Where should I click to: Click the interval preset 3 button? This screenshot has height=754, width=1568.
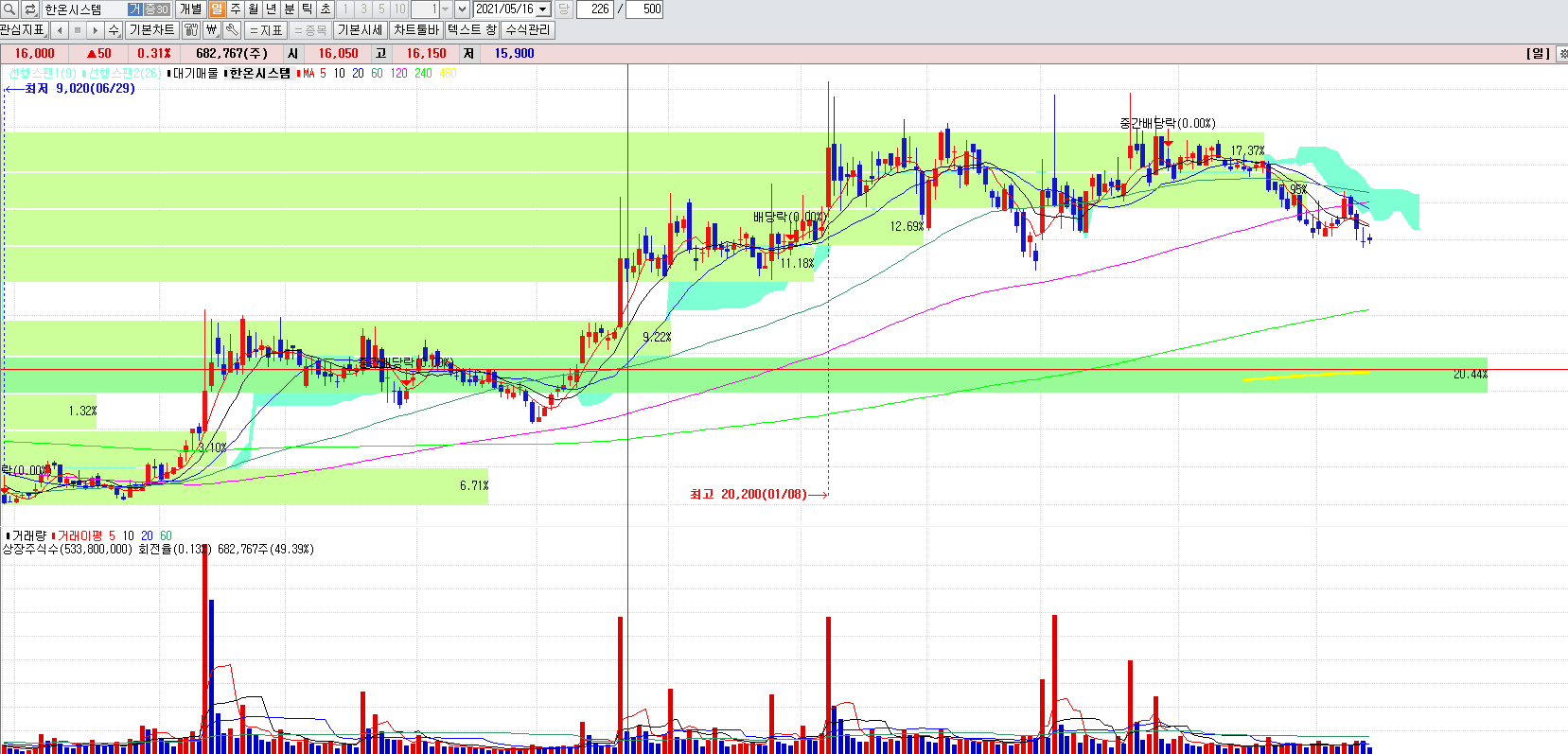point(363,9)
